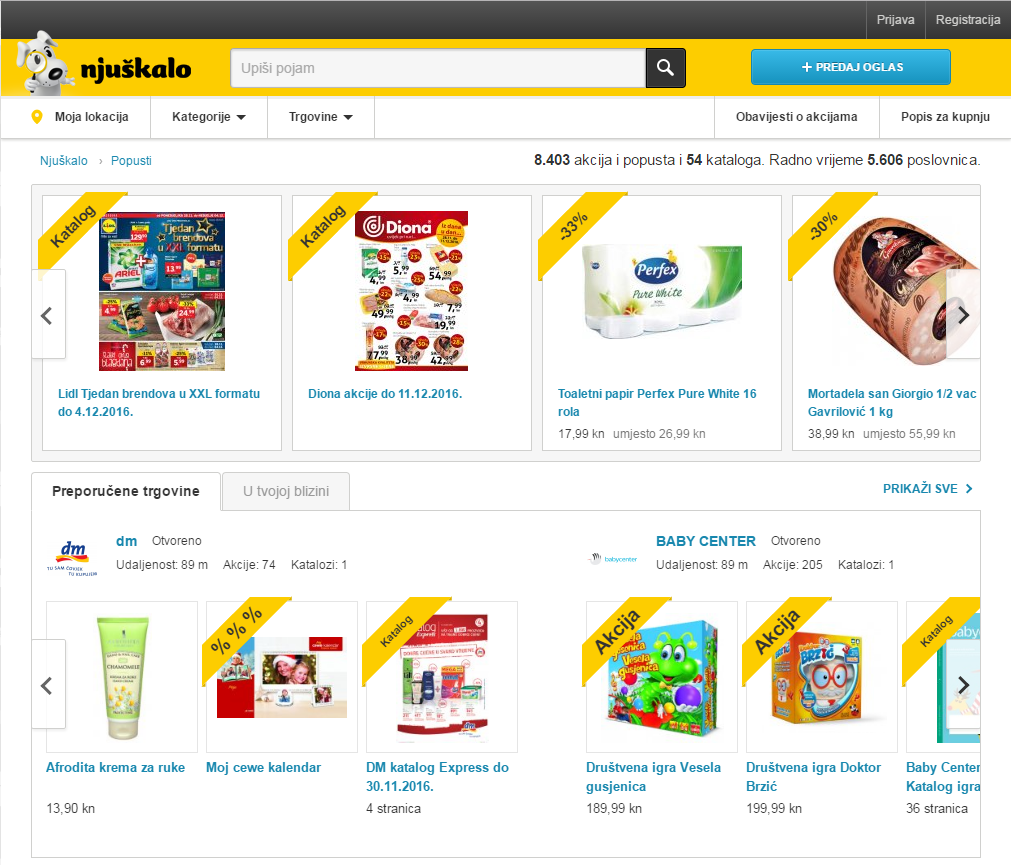The height and width of the screenshot is (865, 1011).
Task: Open the Prijava login link
Action: click(x=895, y=20)
